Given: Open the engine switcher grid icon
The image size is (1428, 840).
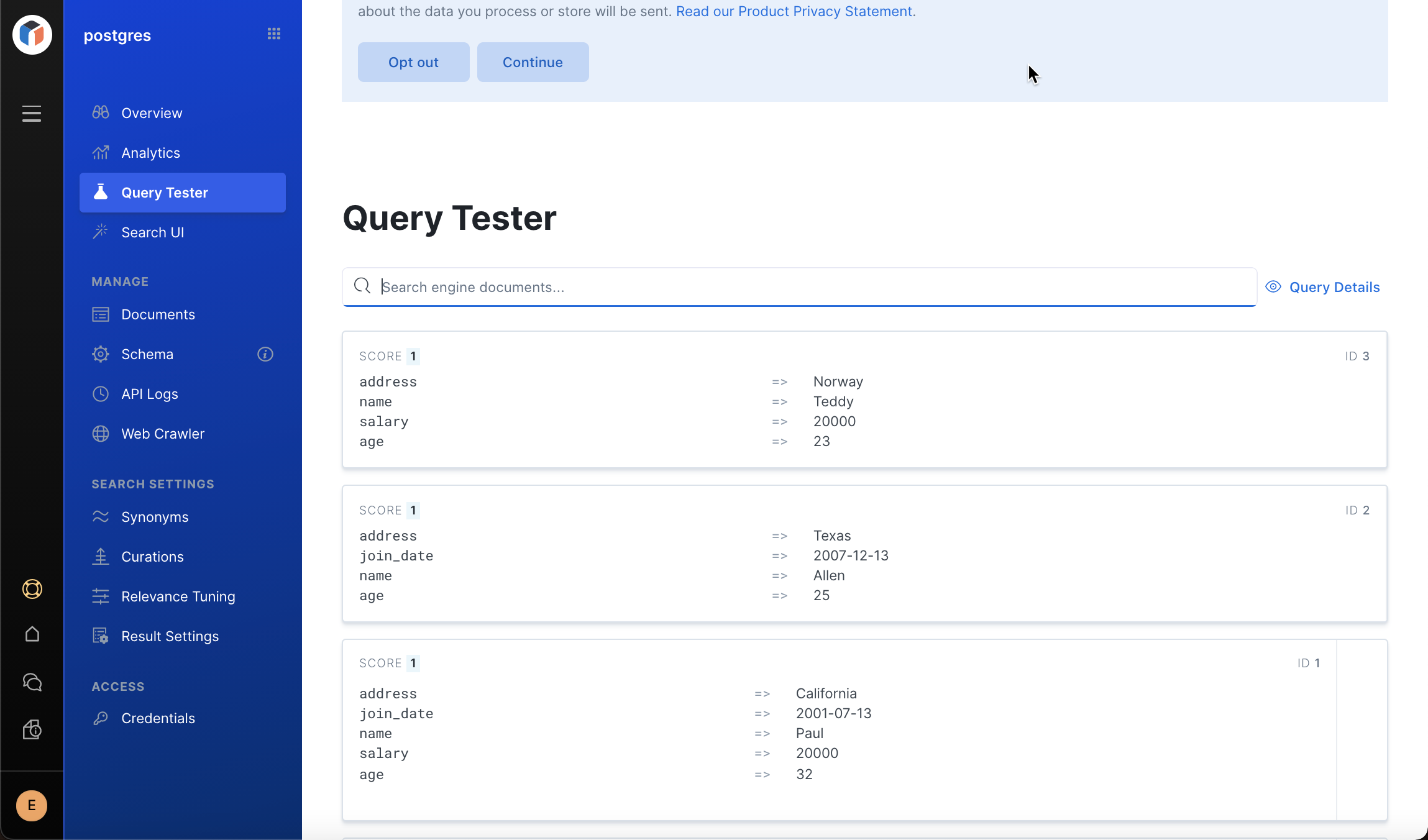Looking at the screenshot, I should [274, 34].
